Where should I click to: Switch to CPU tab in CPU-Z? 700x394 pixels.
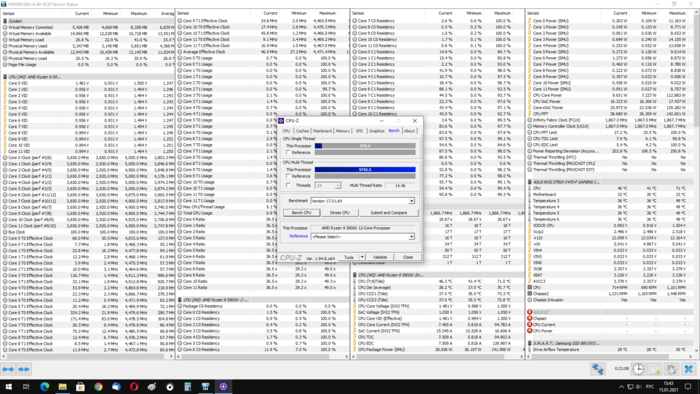point(286,131)
